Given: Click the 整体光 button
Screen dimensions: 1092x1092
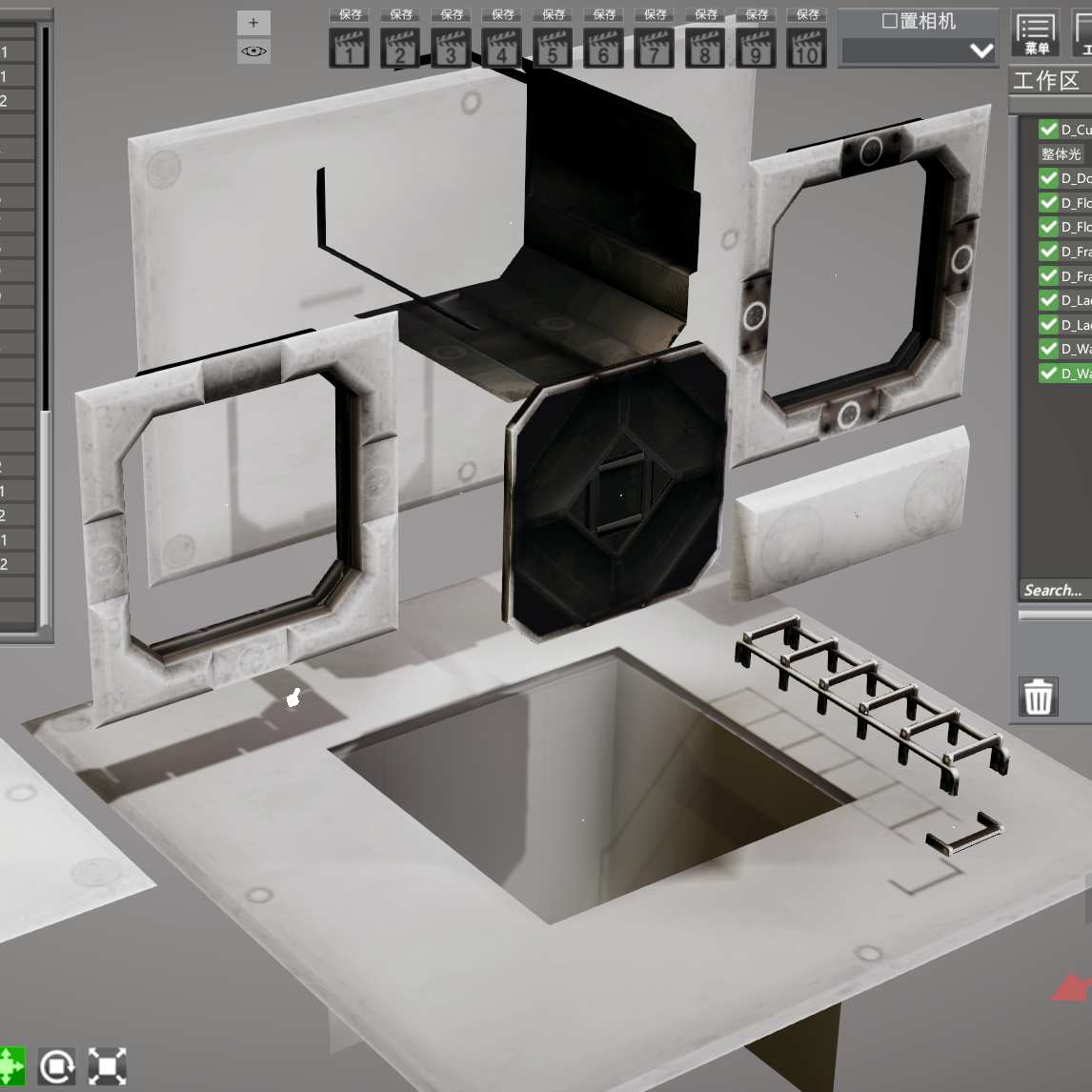Looking at the screenshot, I should 1061,154.
